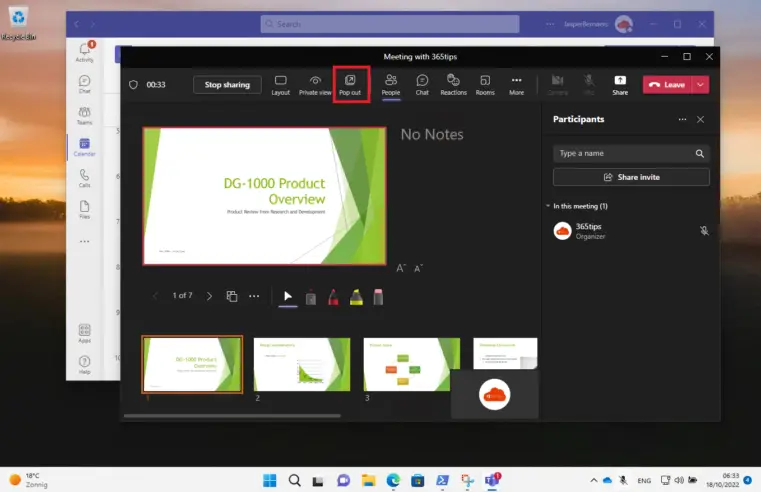
Task: Open the meeting Chat
Action: point(422,85)
